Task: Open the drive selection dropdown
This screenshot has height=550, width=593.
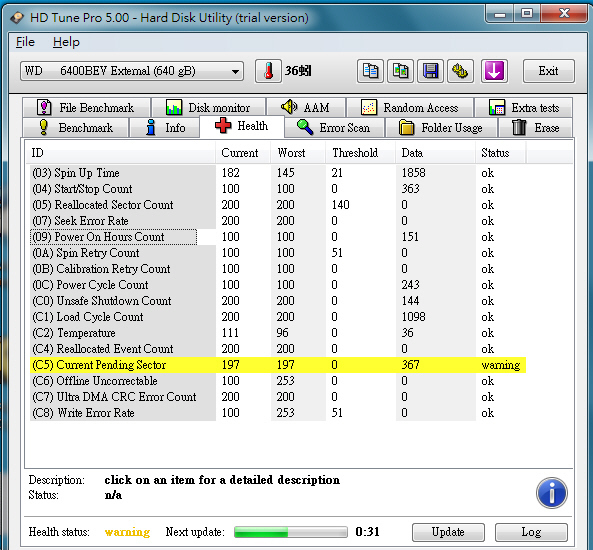Action: pyautogui.click(x=132, y=71)
